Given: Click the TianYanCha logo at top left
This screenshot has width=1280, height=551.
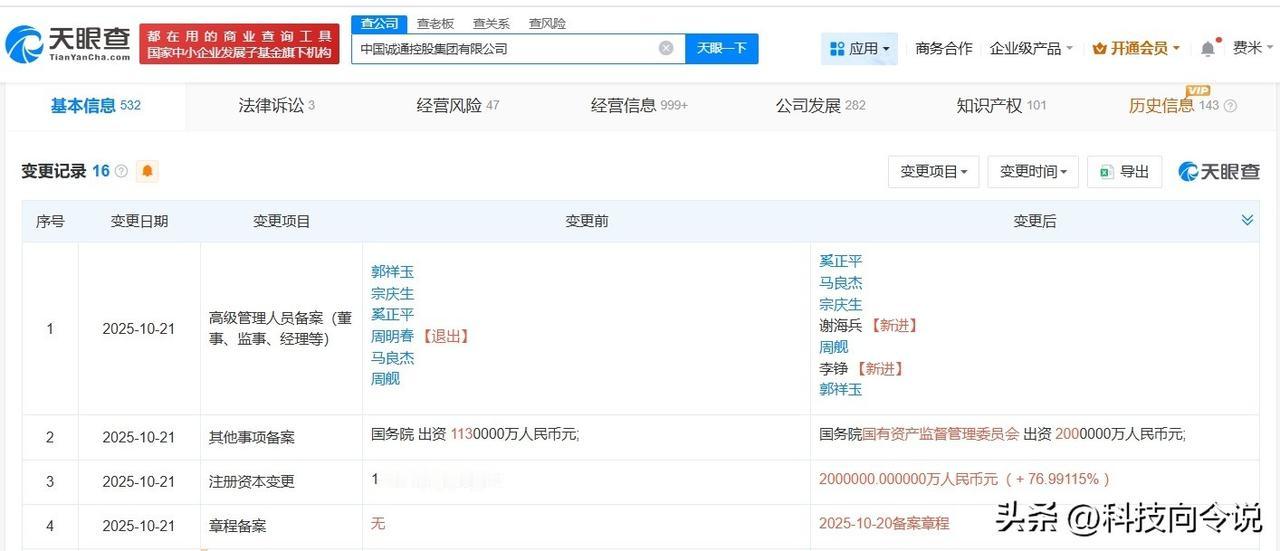Looking at the screenshot, I should tap(68, 44).
